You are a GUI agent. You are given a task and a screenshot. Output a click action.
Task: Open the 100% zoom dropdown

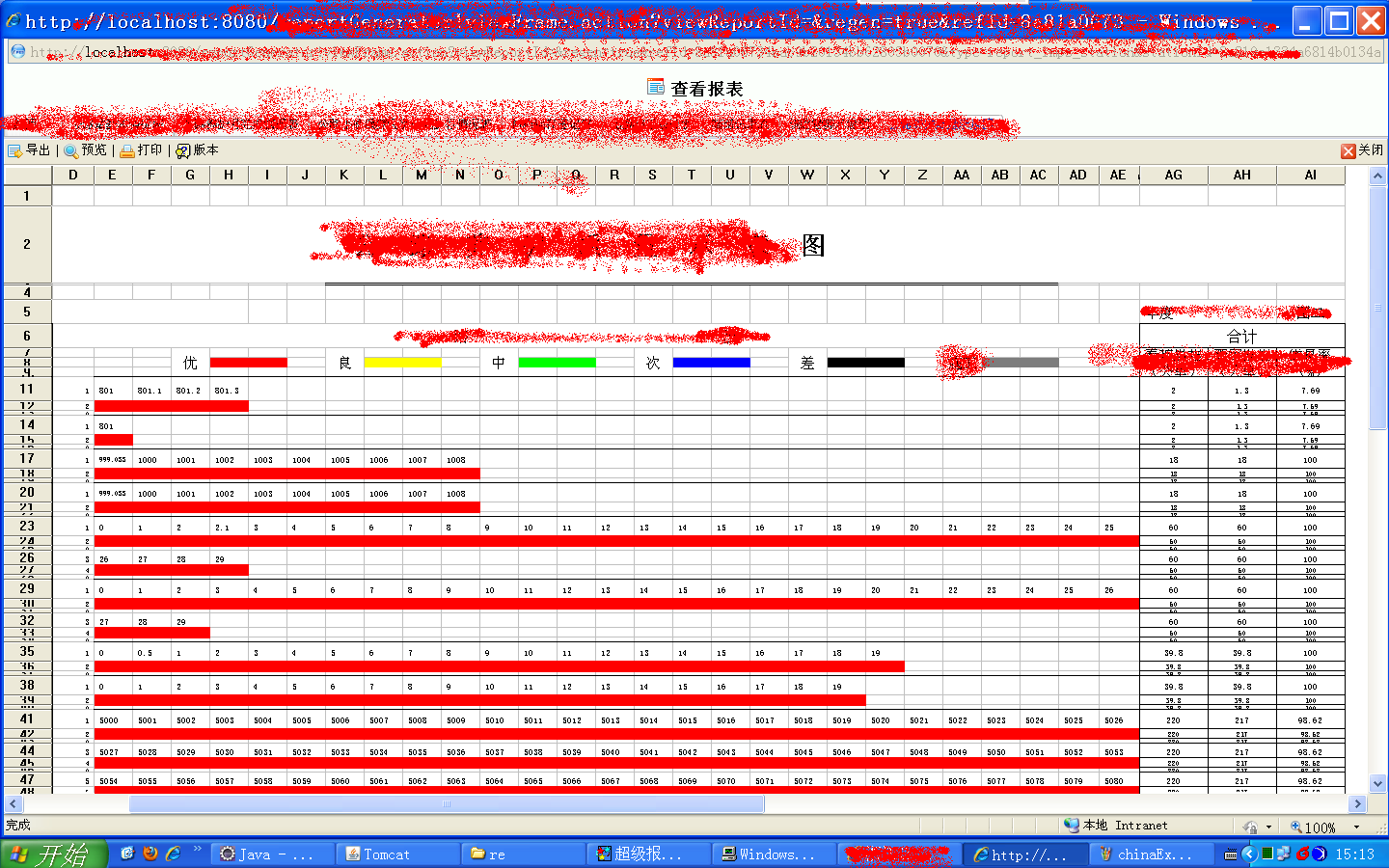[1355, 827]
